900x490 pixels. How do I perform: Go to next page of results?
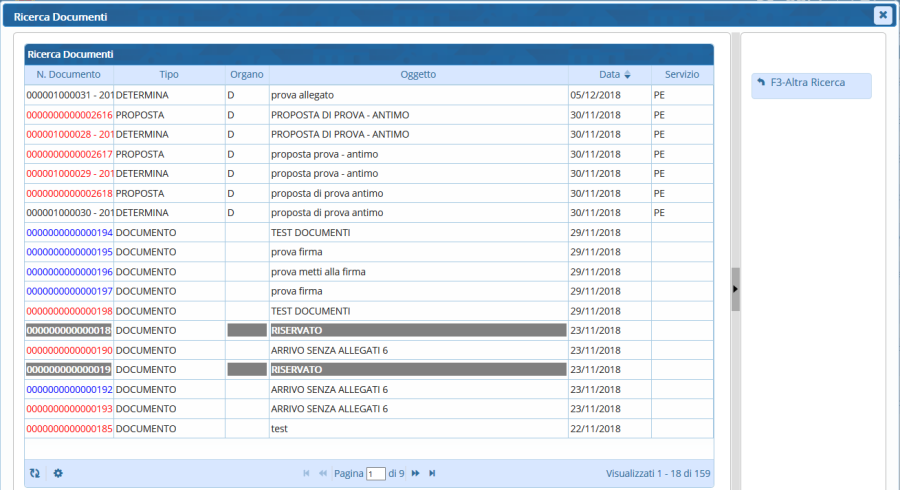[x=415, y=473]
